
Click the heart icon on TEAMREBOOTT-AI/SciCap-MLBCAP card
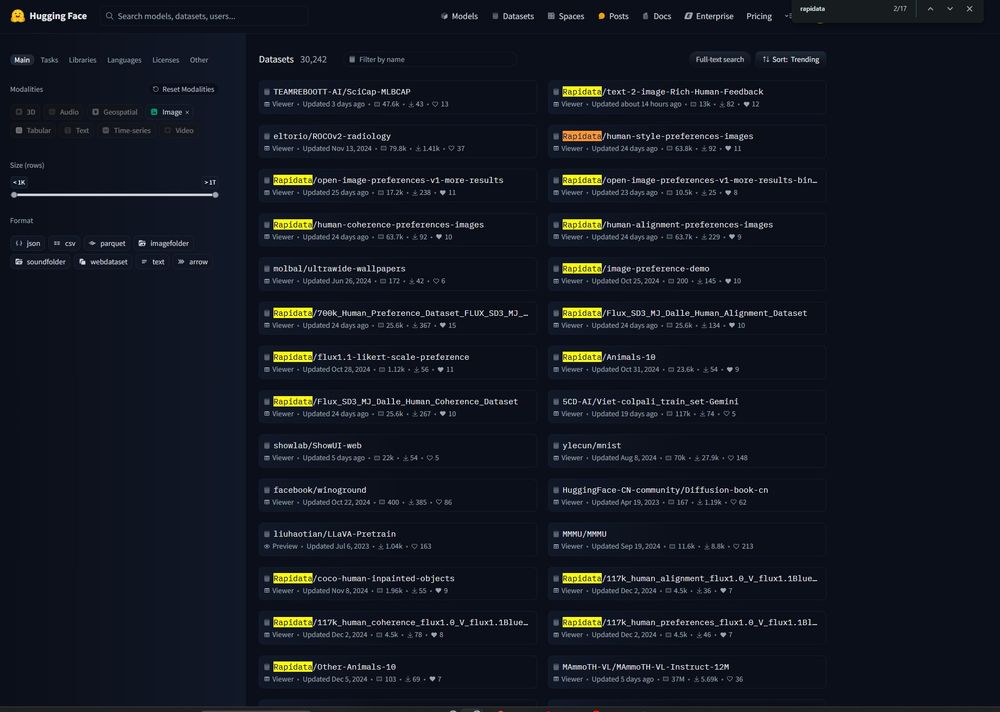tap(436, 104)
